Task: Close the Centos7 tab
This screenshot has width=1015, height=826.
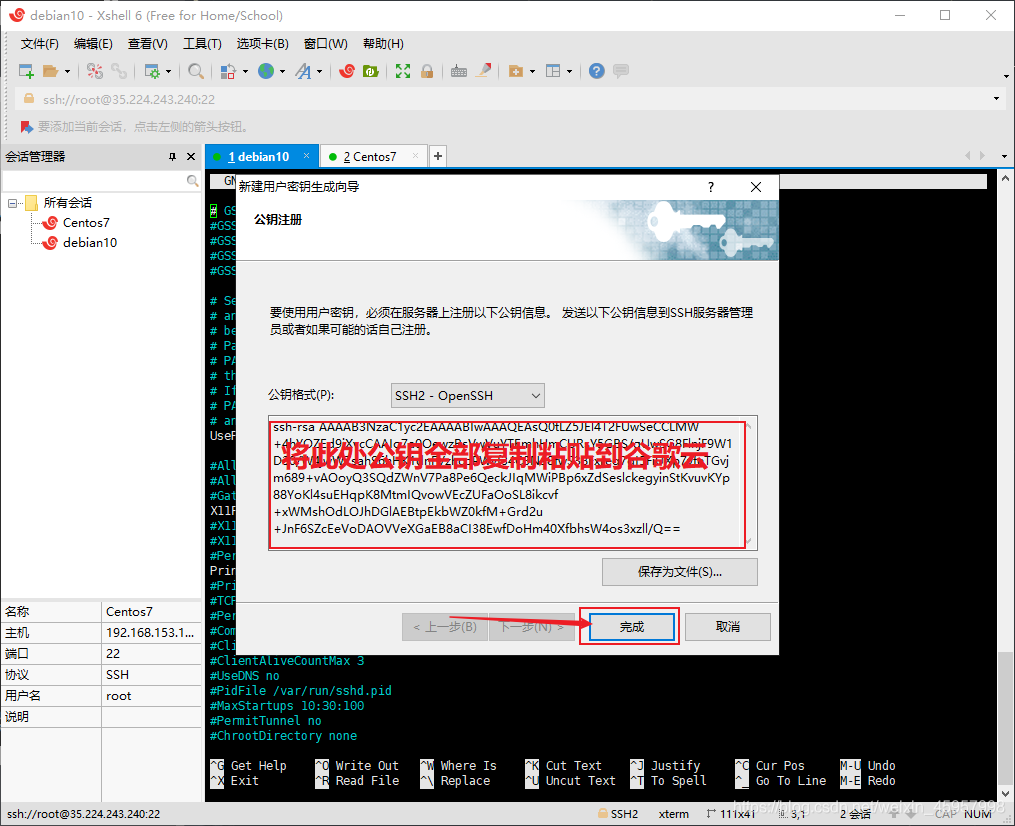Action: [x=415, y=156]
